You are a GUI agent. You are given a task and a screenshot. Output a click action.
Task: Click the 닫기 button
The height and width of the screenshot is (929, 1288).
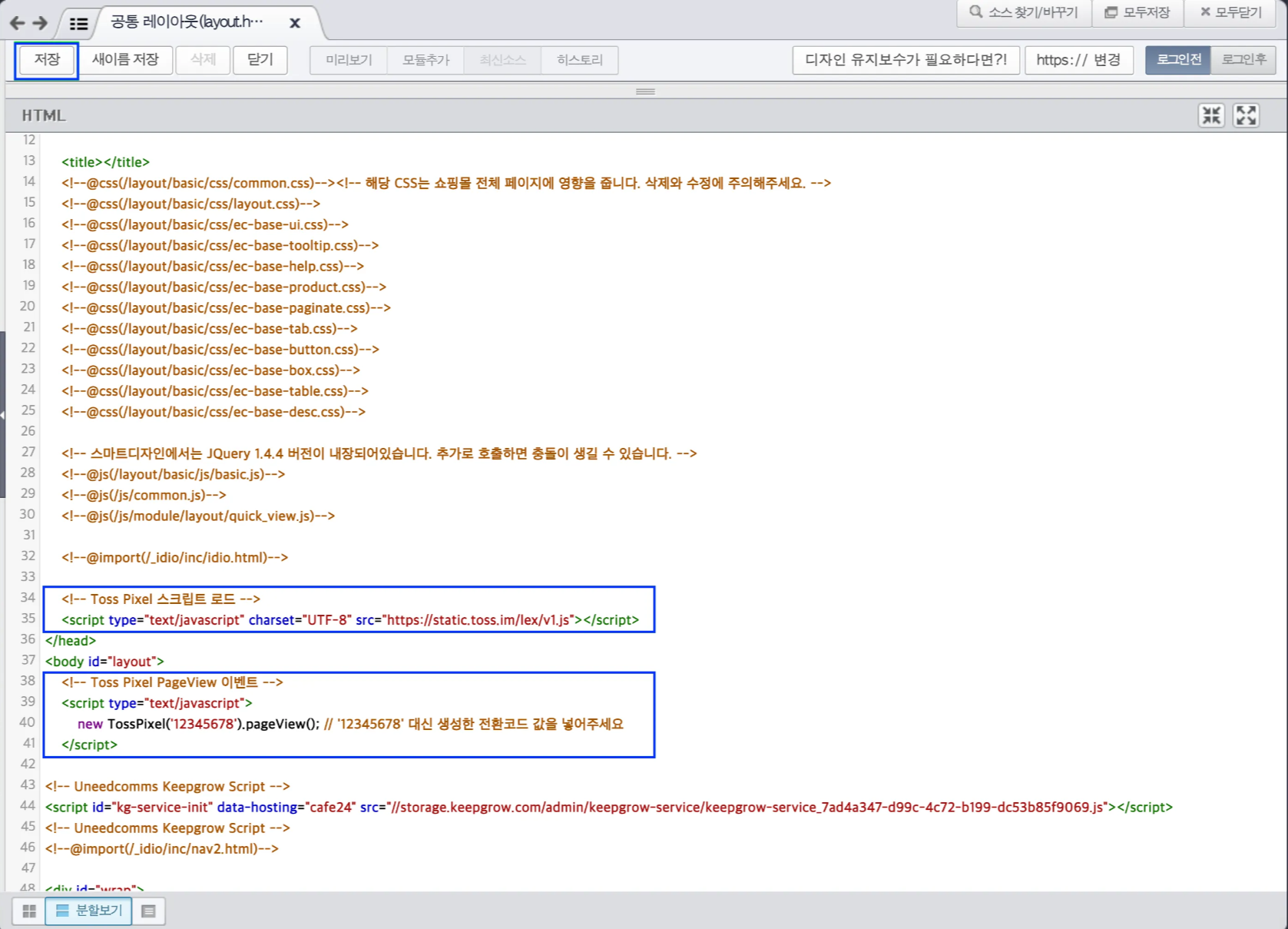click(x=260, y=59)
